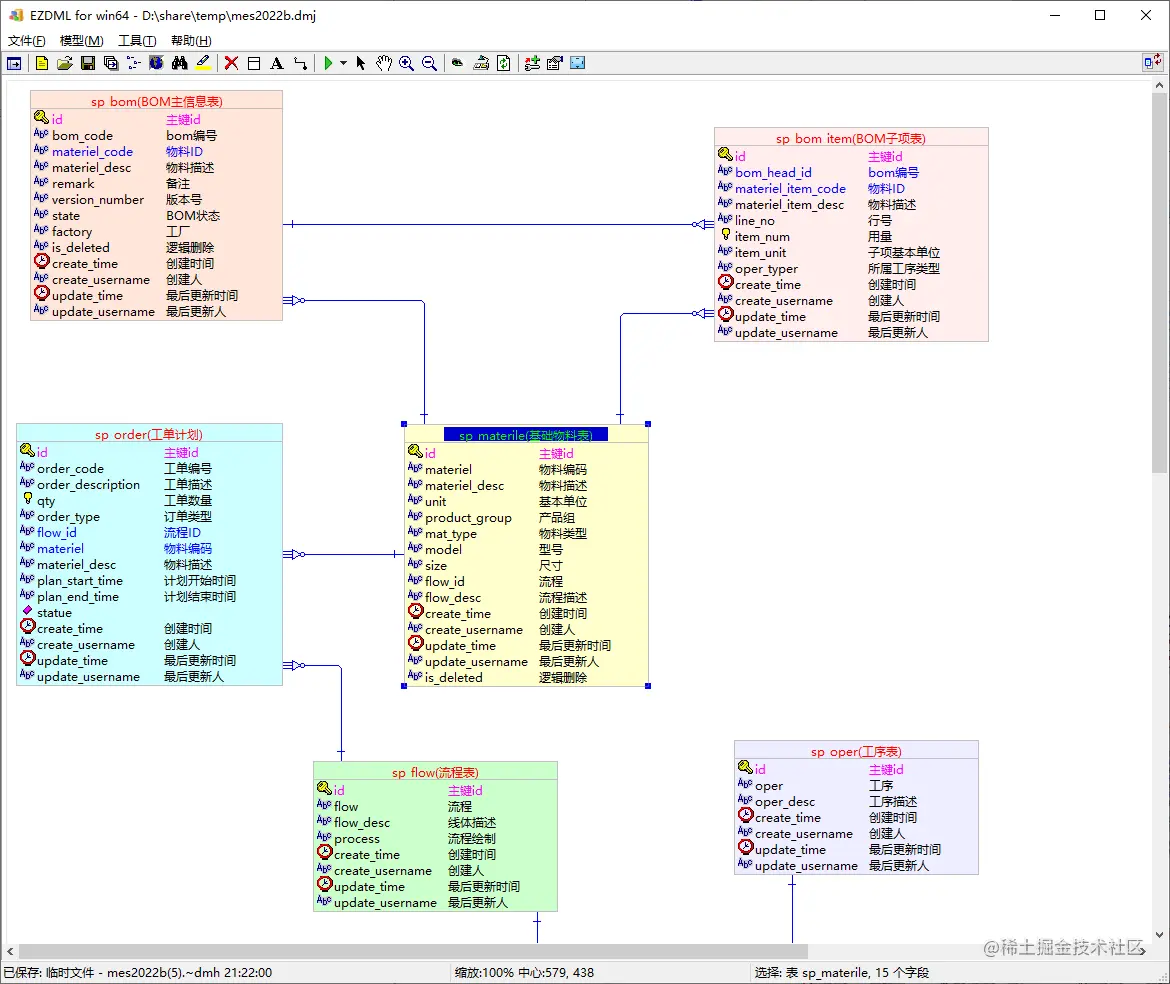The height and width of the screenshot is (984, 1170).
Task: Select the sp_bom table title
Action: (157, 101)
